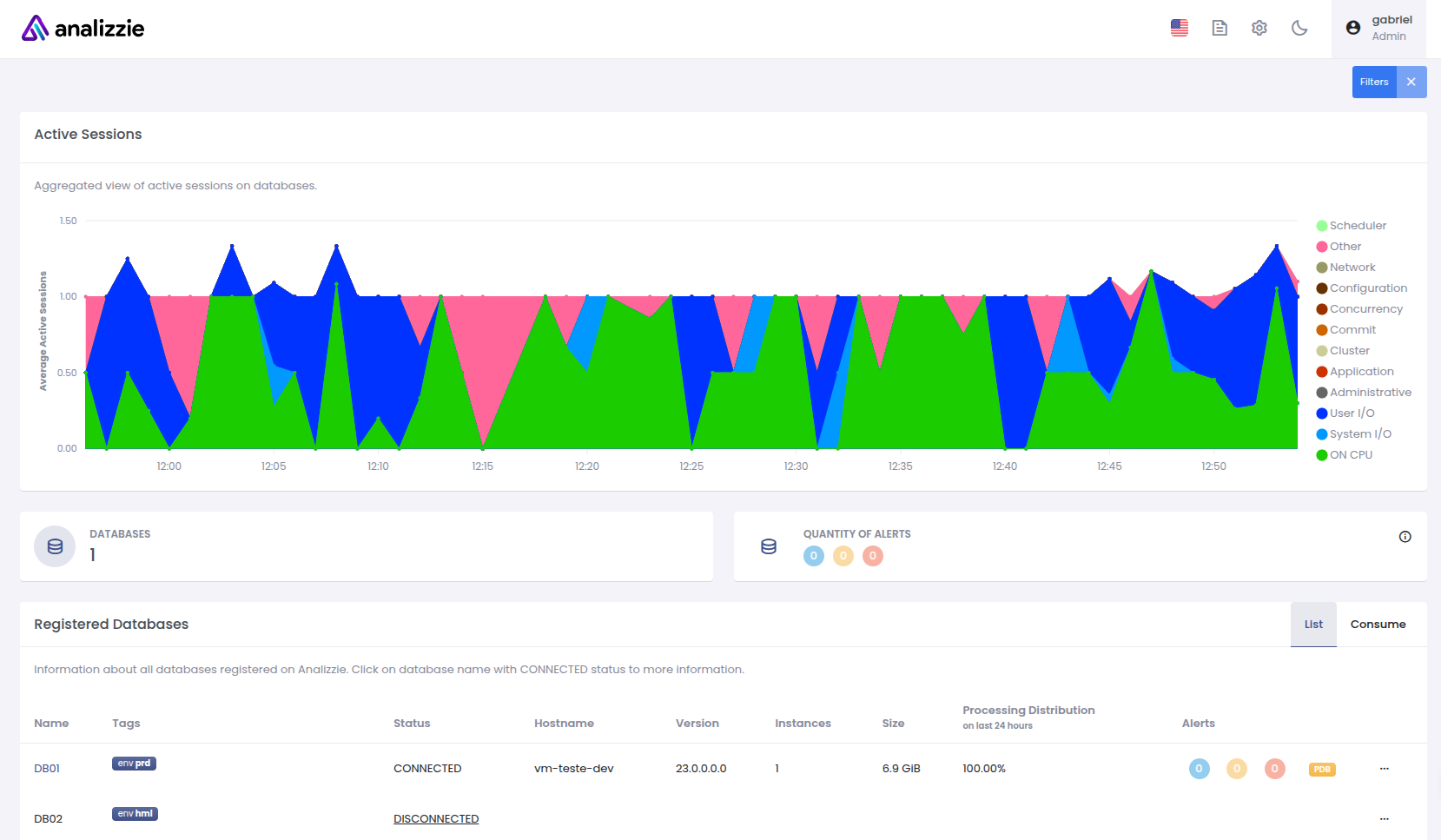Click the DB02 database name

pos(48,819)
